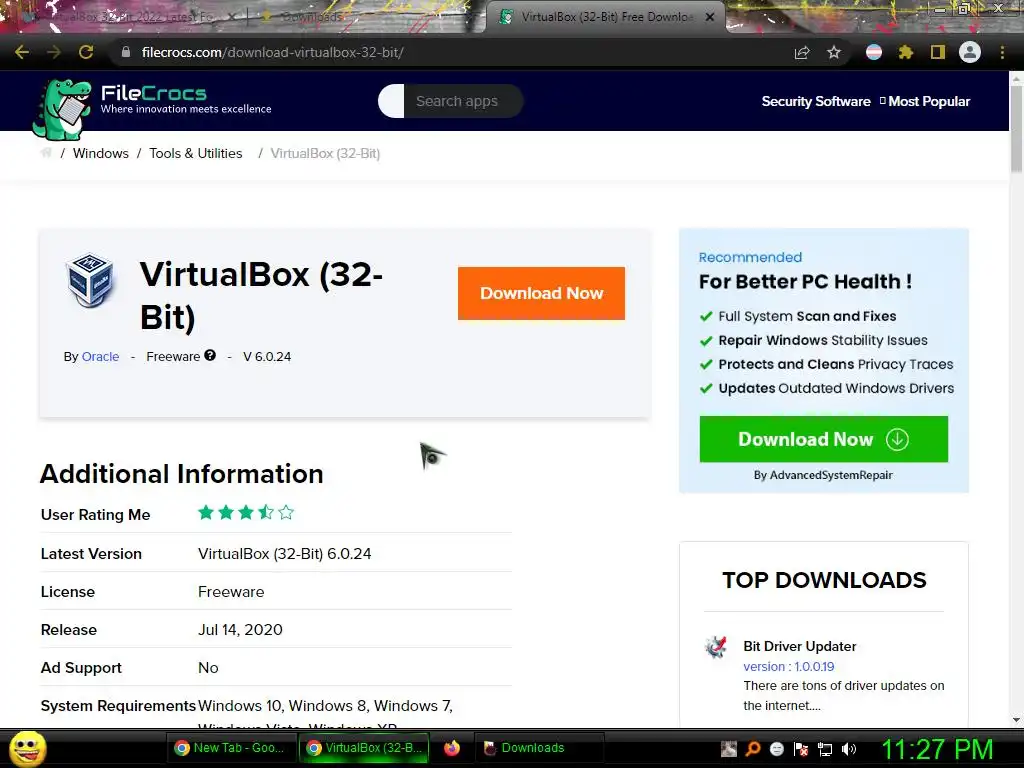Click the 'TOP DOWNLOADS' heading
Screen dimensions: 1024x768
[x=824, y=580]
